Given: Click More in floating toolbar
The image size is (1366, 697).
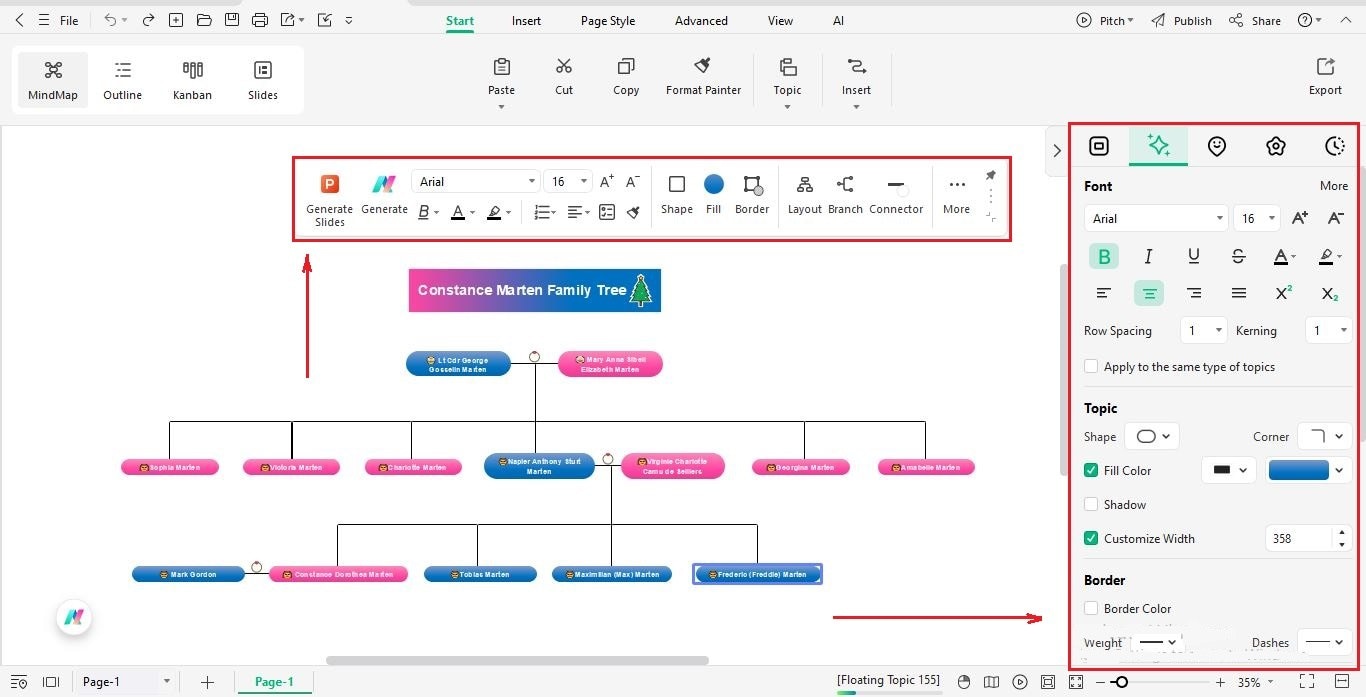Looking at the screenshot, I should click(956, 195).
